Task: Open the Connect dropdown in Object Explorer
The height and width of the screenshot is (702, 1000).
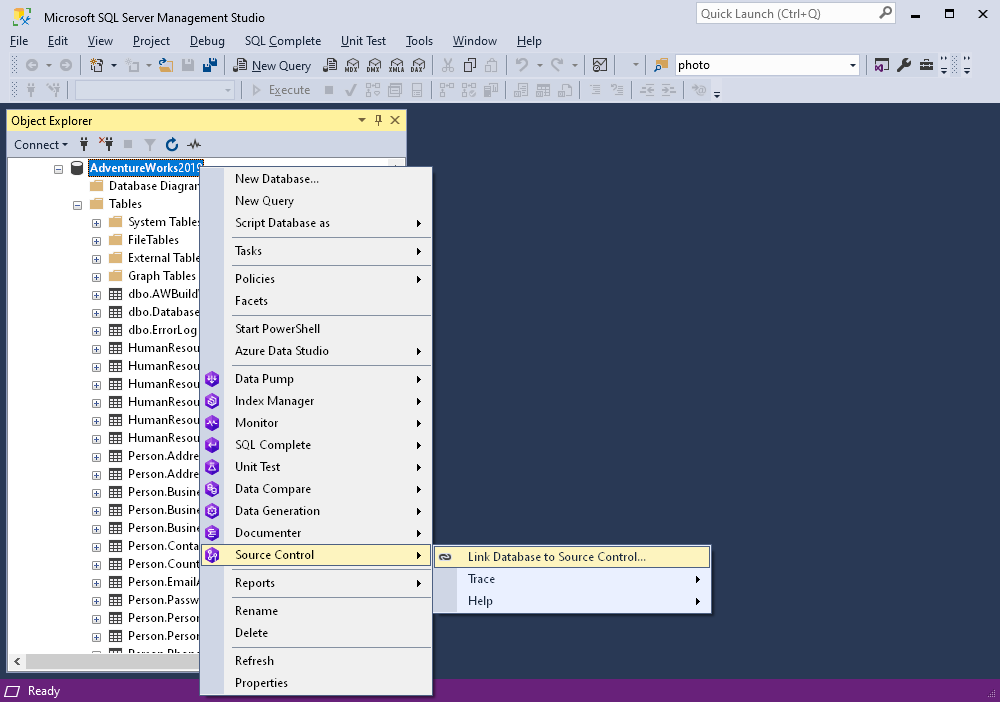Action: [41, 145]
